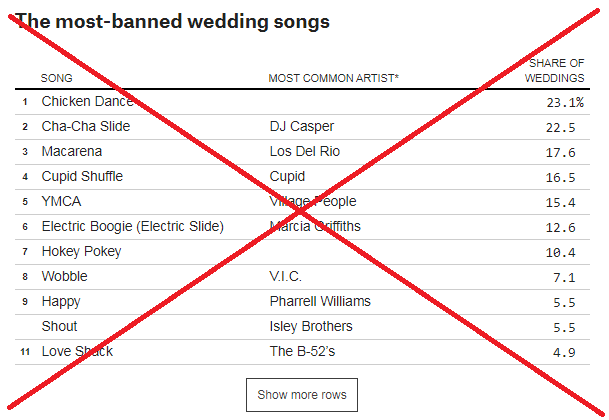Select the Chicken Dance song name
The height and width of the screenshot is (420, 609).
click(87, 102)
